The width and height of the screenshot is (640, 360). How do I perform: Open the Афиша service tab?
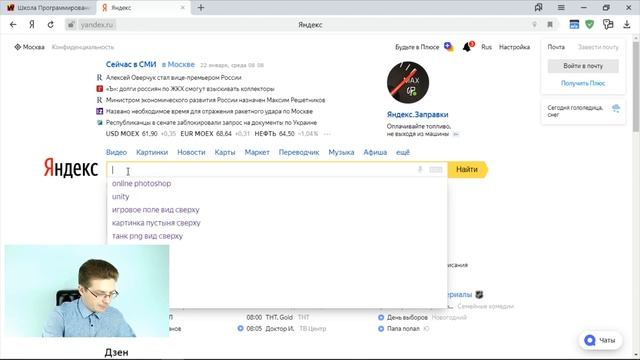tap(375, 152)
